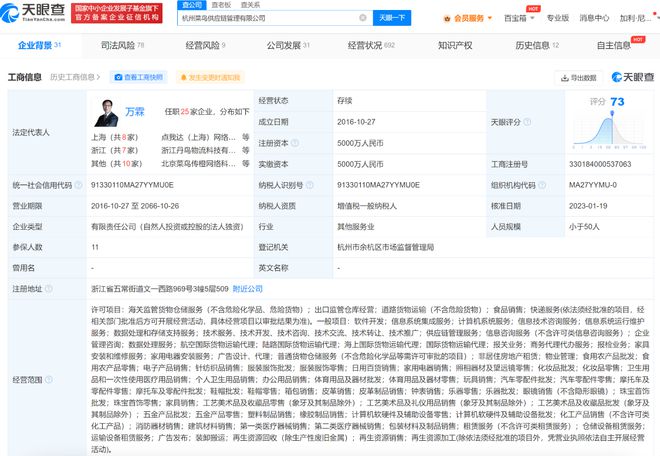Click the help icon beside 纳税人识别号

click(x=309, y=185)
